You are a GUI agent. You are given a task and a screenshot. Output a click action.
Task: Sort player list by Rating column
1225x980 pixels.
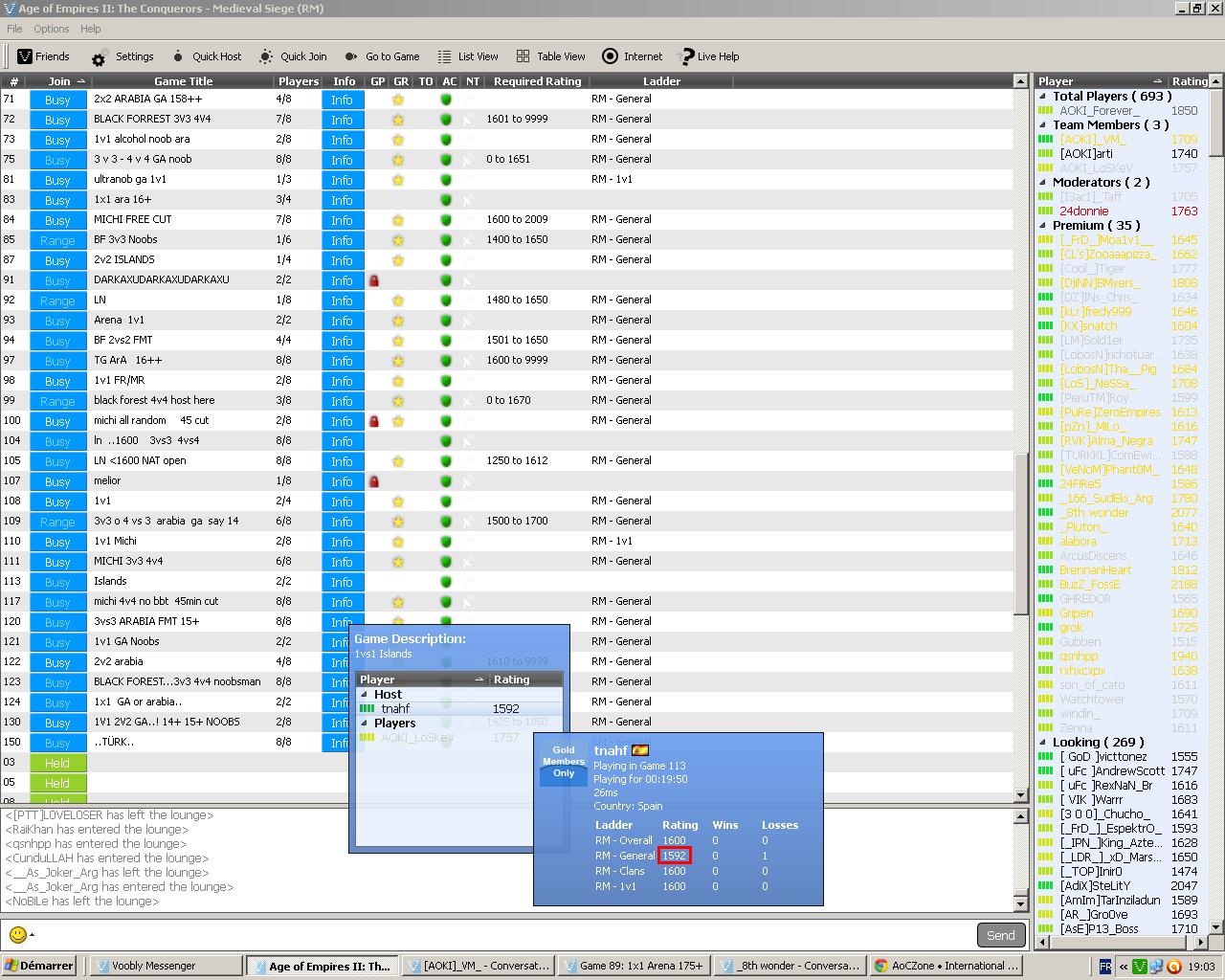pyautogui.click(x=1189, y=81)
